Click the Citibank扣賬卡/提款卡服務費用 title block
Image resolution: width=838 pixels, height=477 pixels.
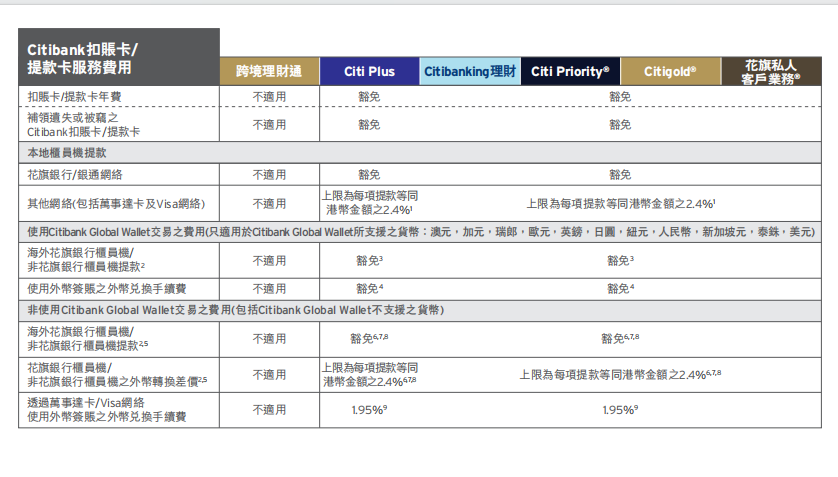[118, 58]
